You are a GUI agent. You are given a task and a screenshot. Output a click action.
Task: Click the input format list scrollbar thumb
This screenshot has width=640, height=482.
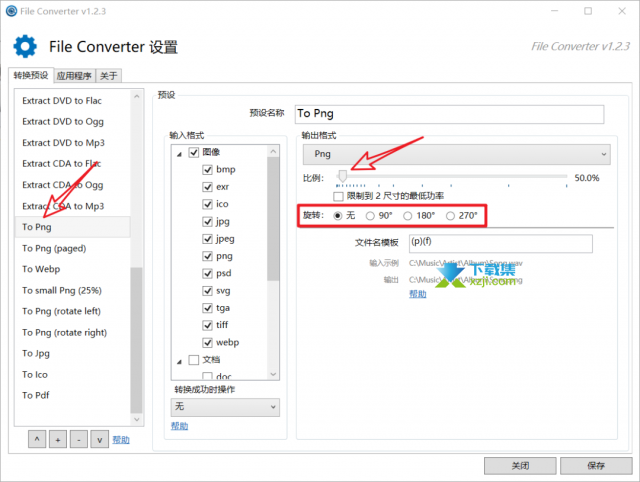[x=273, y=220]
